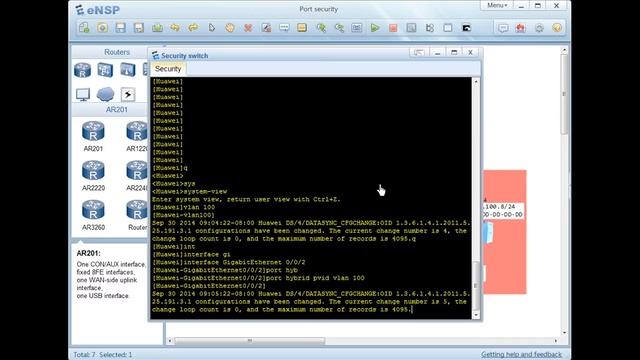Image resolution: width=640 pixels, height=360 pixels.
Task: Minimize the Security switch terminal window
Action: pyautogui.click(x=437, y=53)
